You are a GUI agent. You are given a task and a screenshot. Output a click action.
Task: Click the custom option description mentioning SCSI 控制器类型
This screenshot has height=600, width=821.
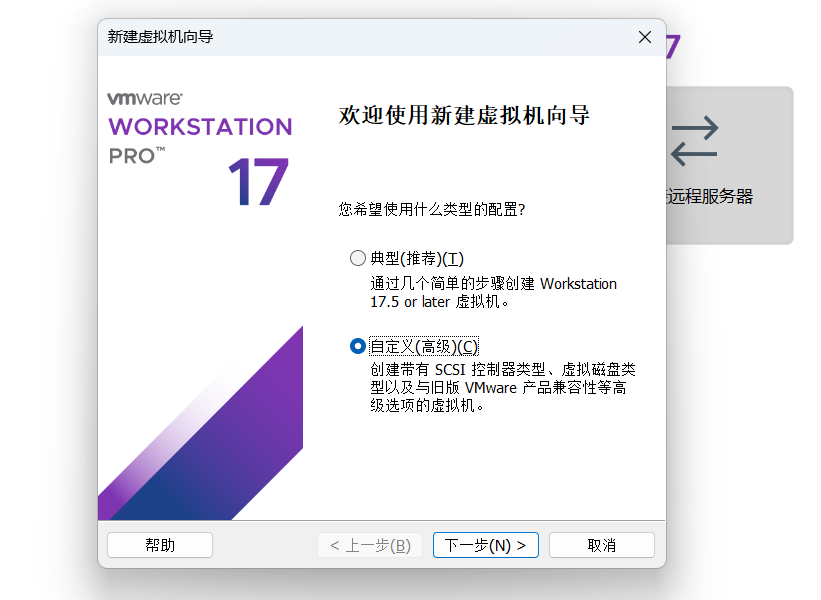503,387
